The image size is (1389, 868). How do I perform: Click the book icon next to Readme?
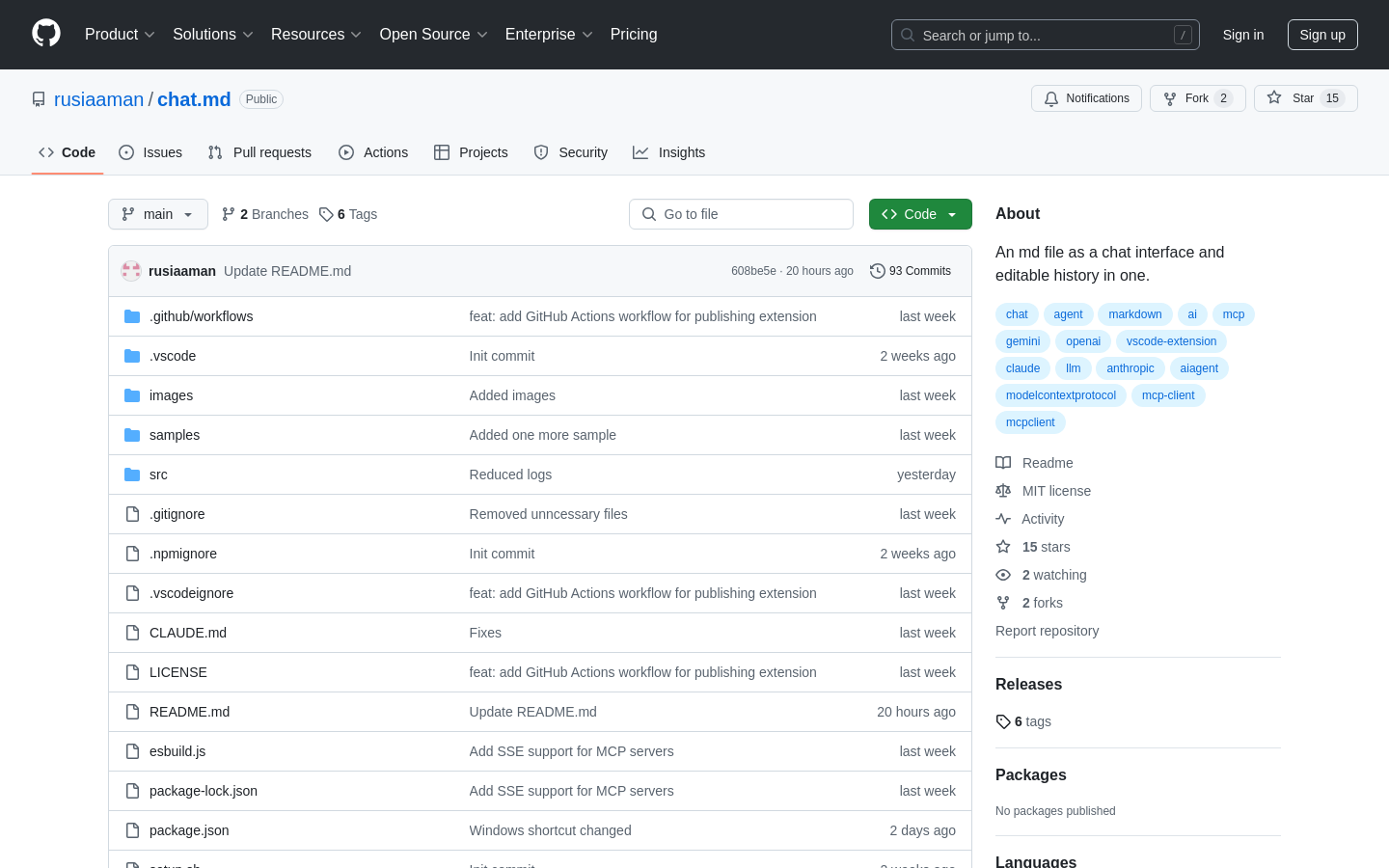(1003, 463)
